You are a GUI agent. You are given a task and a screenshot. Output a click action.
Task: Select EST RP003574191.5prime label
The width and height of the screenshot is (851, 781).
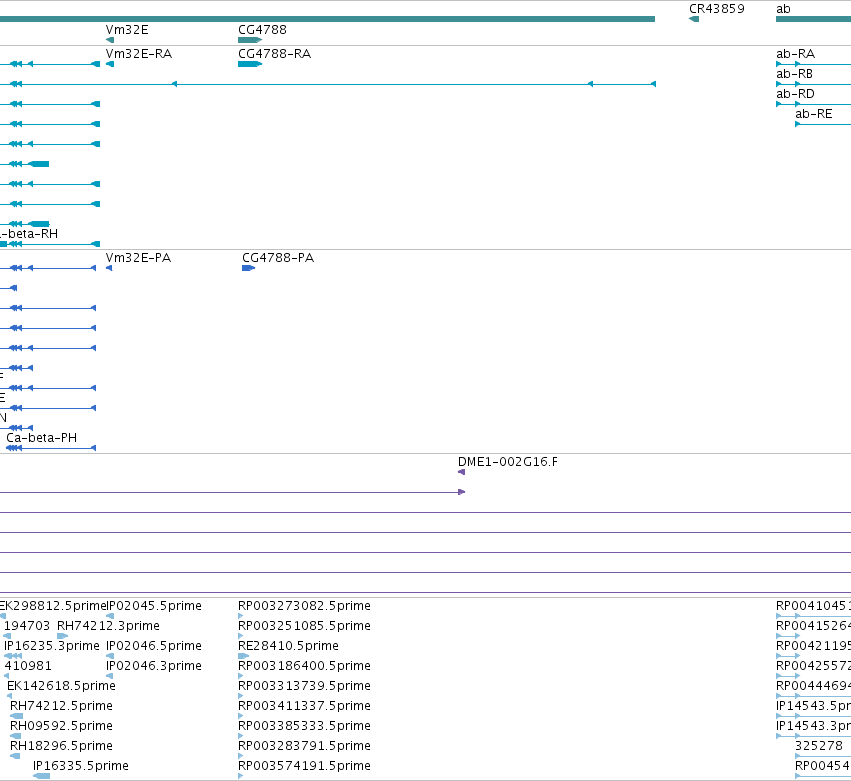[304, 766]
